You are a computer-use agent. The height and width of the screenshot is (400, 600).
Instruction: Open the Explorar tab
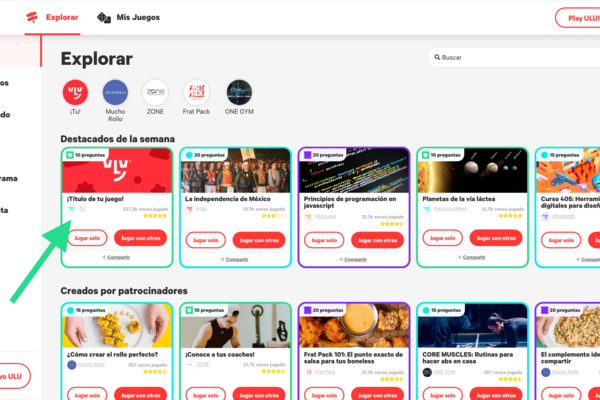pos(52,18)
